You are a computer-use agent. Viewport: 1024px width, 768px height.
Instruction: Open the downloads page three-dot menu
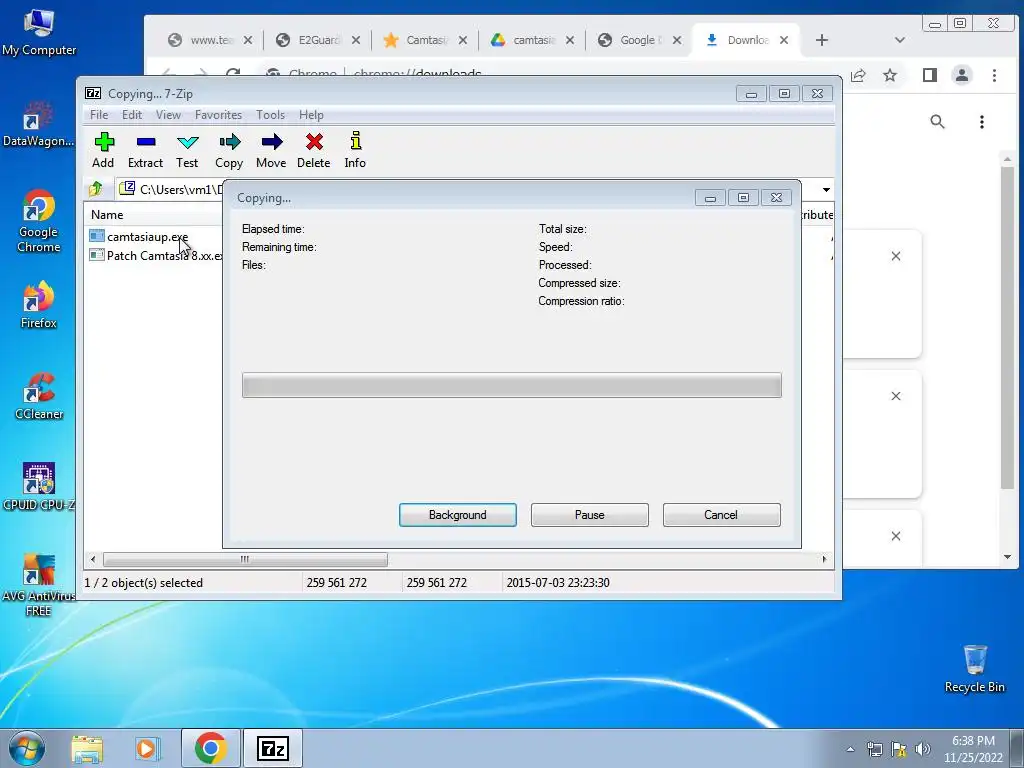(x=982, y=121)
